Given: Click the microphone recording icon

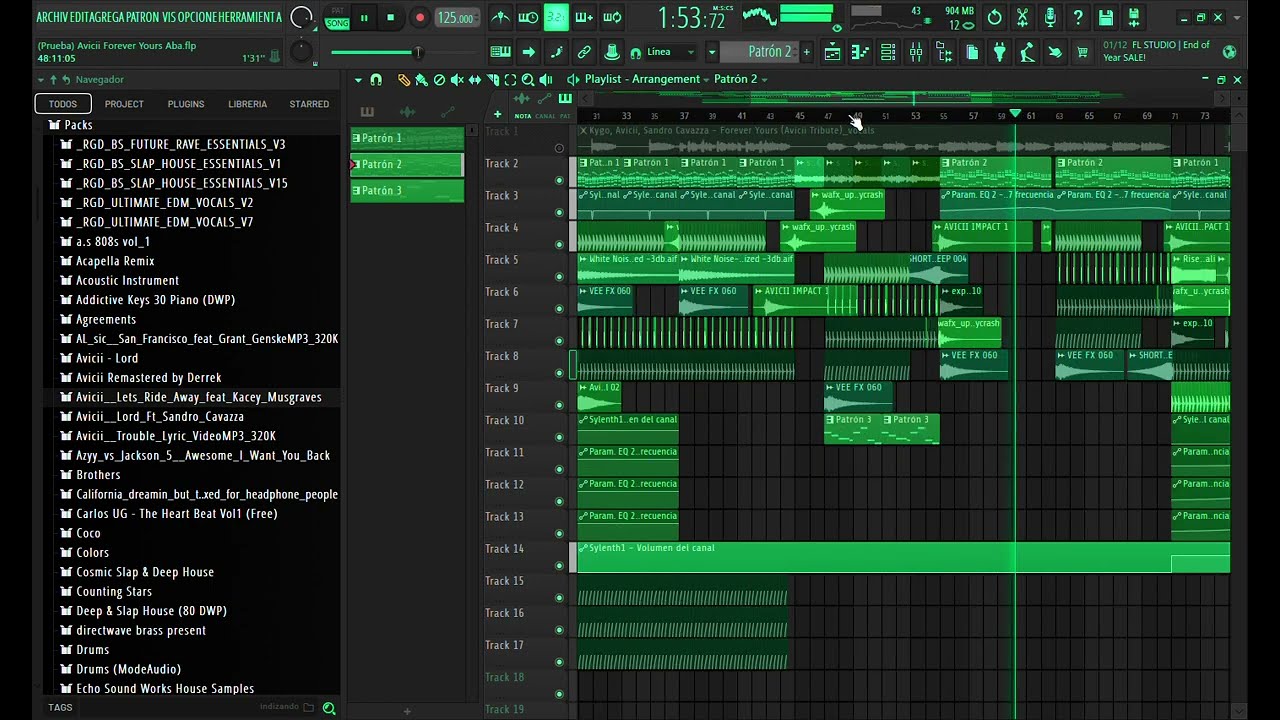Looking at the screenshot, I should (x=1050, y=17).
